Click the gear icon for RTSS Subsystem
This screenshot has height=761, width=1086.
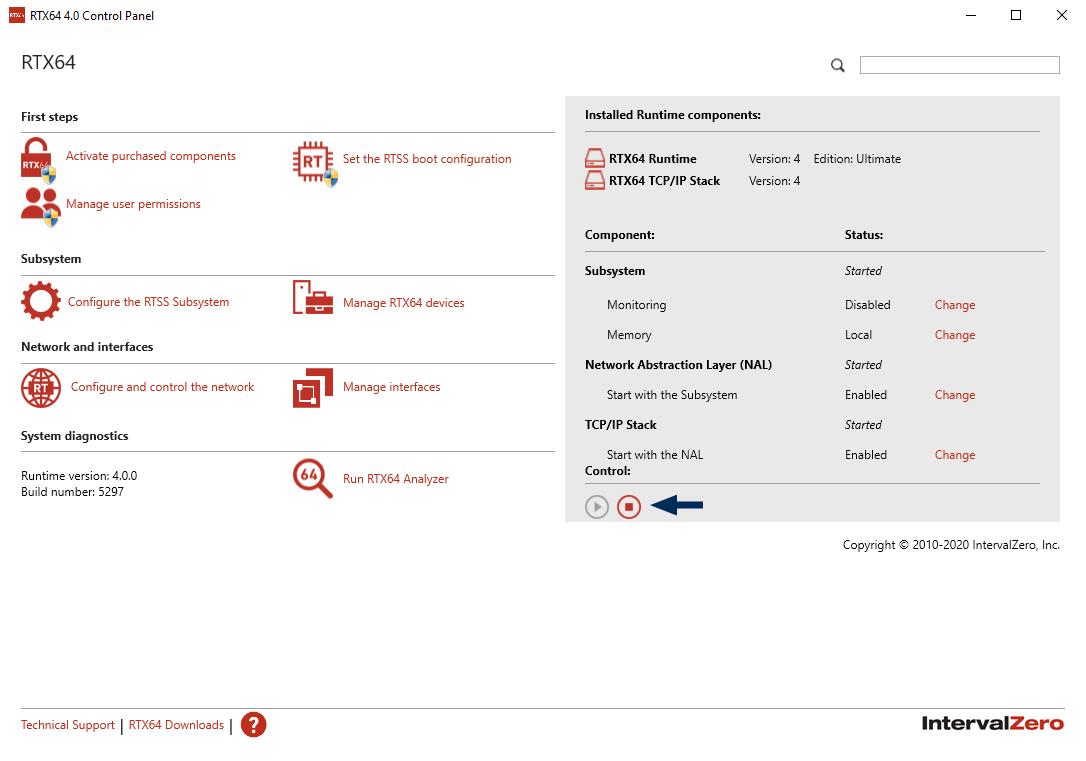pos(41,301)
